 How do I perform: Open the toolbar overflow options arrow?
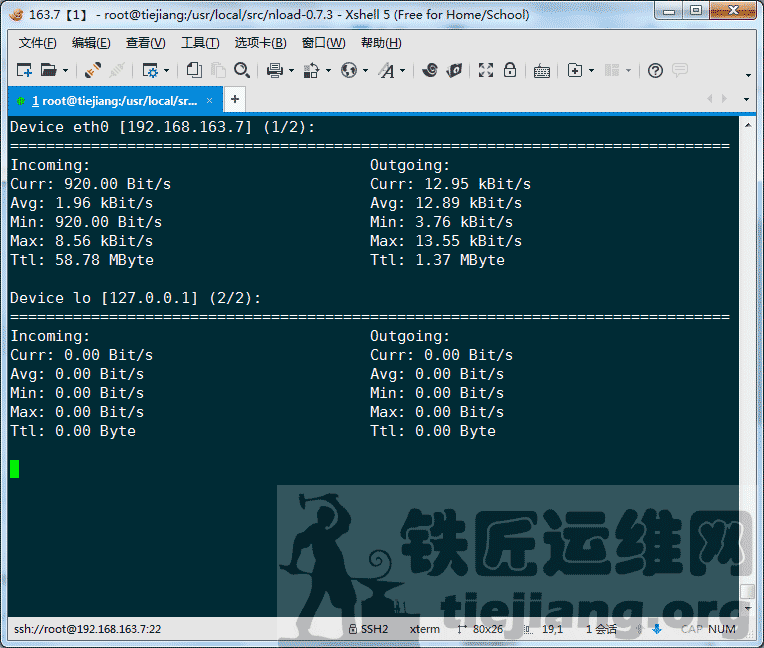click(748, 75)
